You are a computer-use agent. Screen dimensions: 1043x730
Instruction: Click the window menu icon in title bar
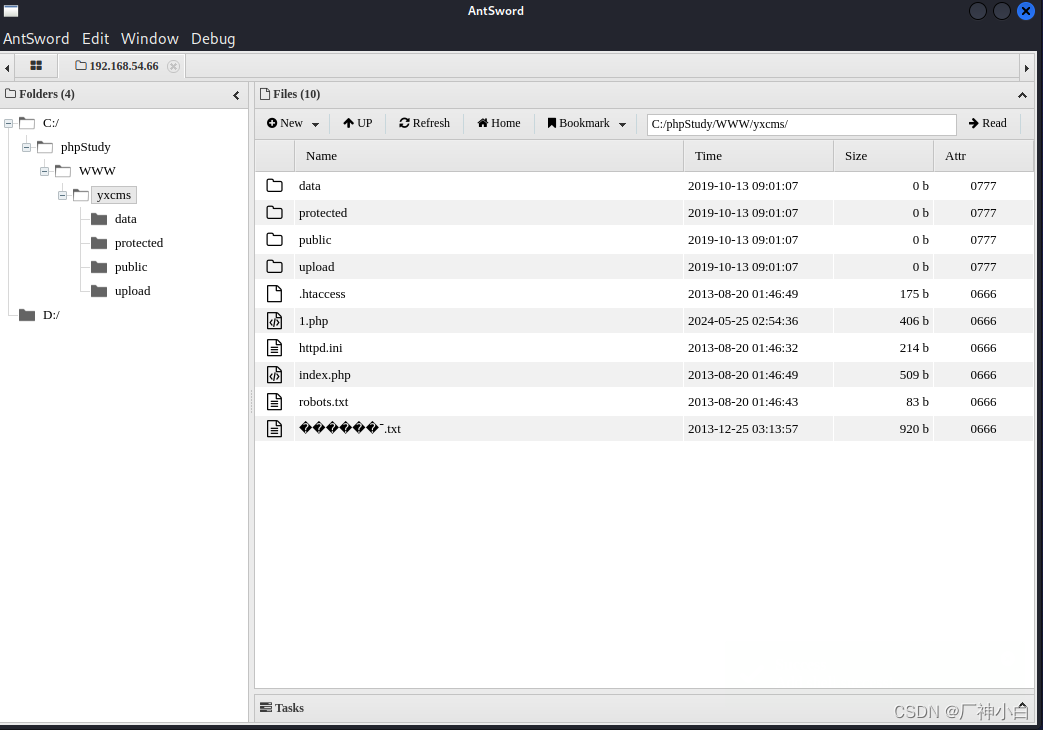[11, 11]
